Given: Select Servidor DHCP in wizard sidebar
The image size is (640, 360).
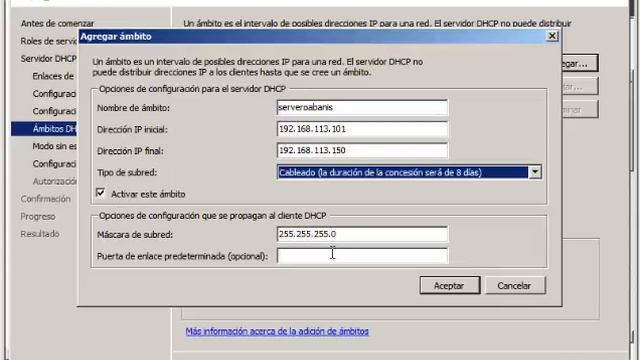Looking at the screenshot, I should click(49, 58).
